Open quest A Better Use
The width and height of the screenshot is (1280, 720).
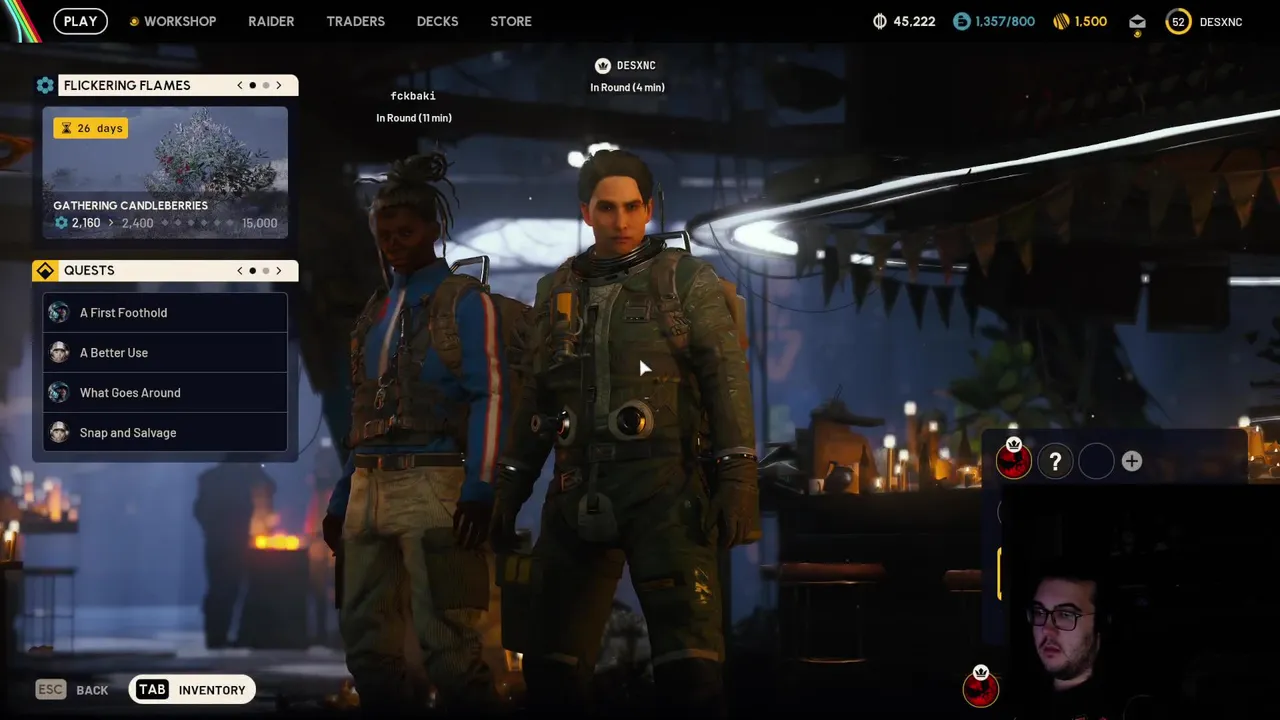[x=165, y=352]
